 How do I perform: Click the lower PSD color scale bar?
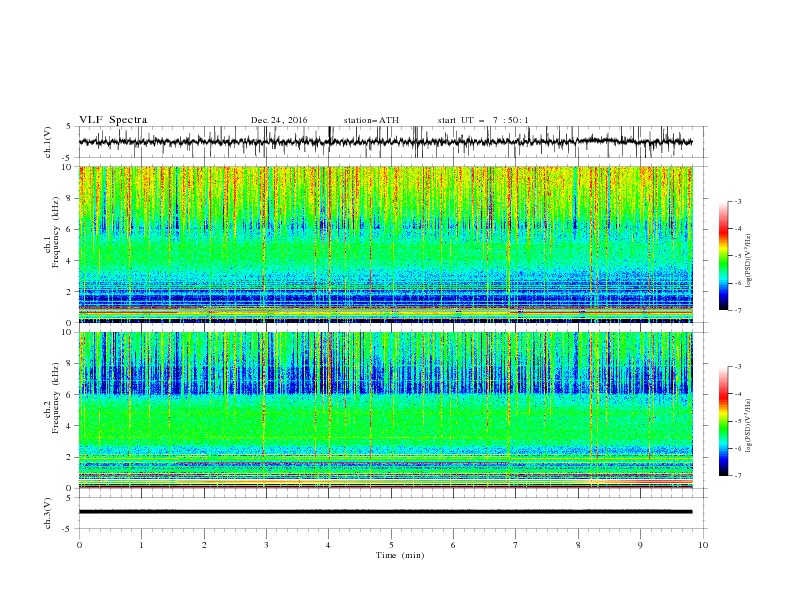723,421
